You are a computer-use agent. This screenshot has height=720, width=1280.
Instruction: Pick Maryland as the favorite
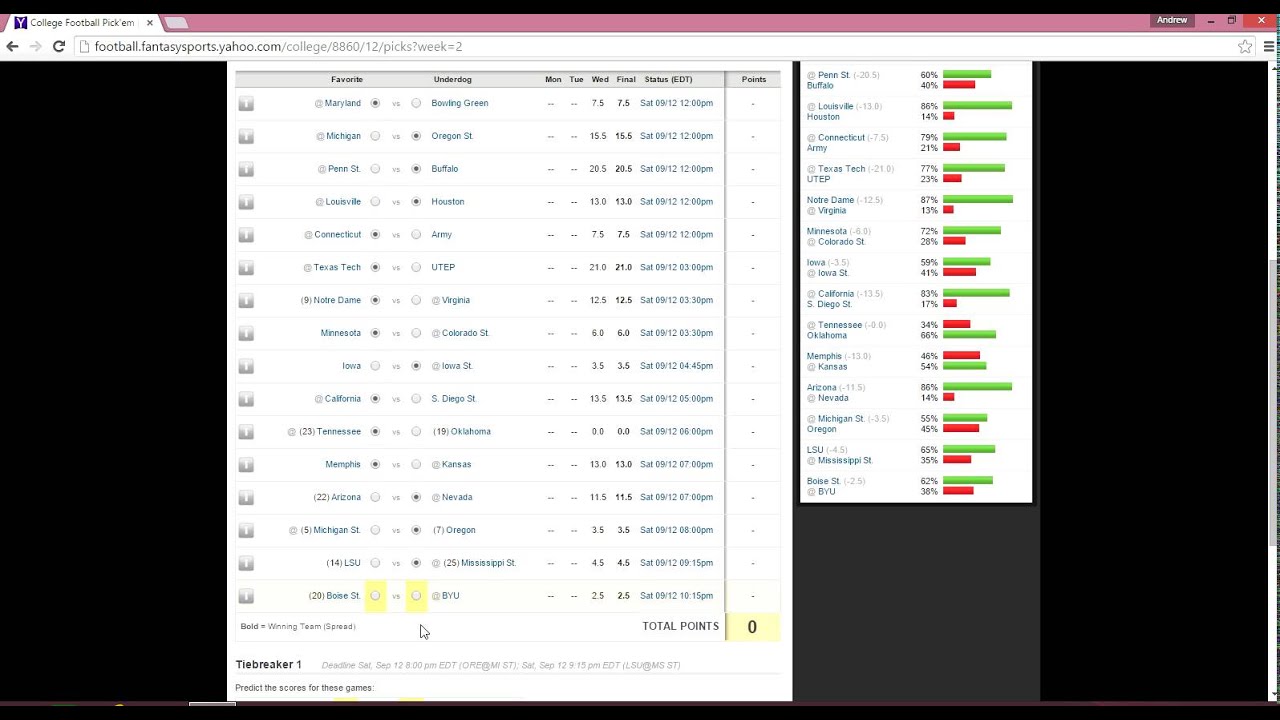(x=375, y=103)
